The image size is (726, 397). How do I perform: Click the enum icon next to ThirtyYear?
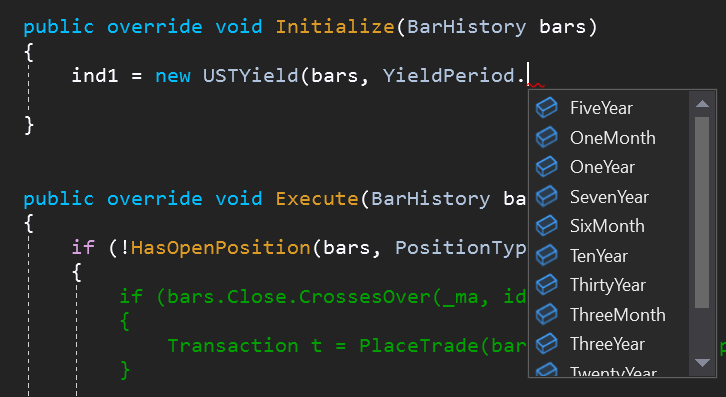(546, 285)
